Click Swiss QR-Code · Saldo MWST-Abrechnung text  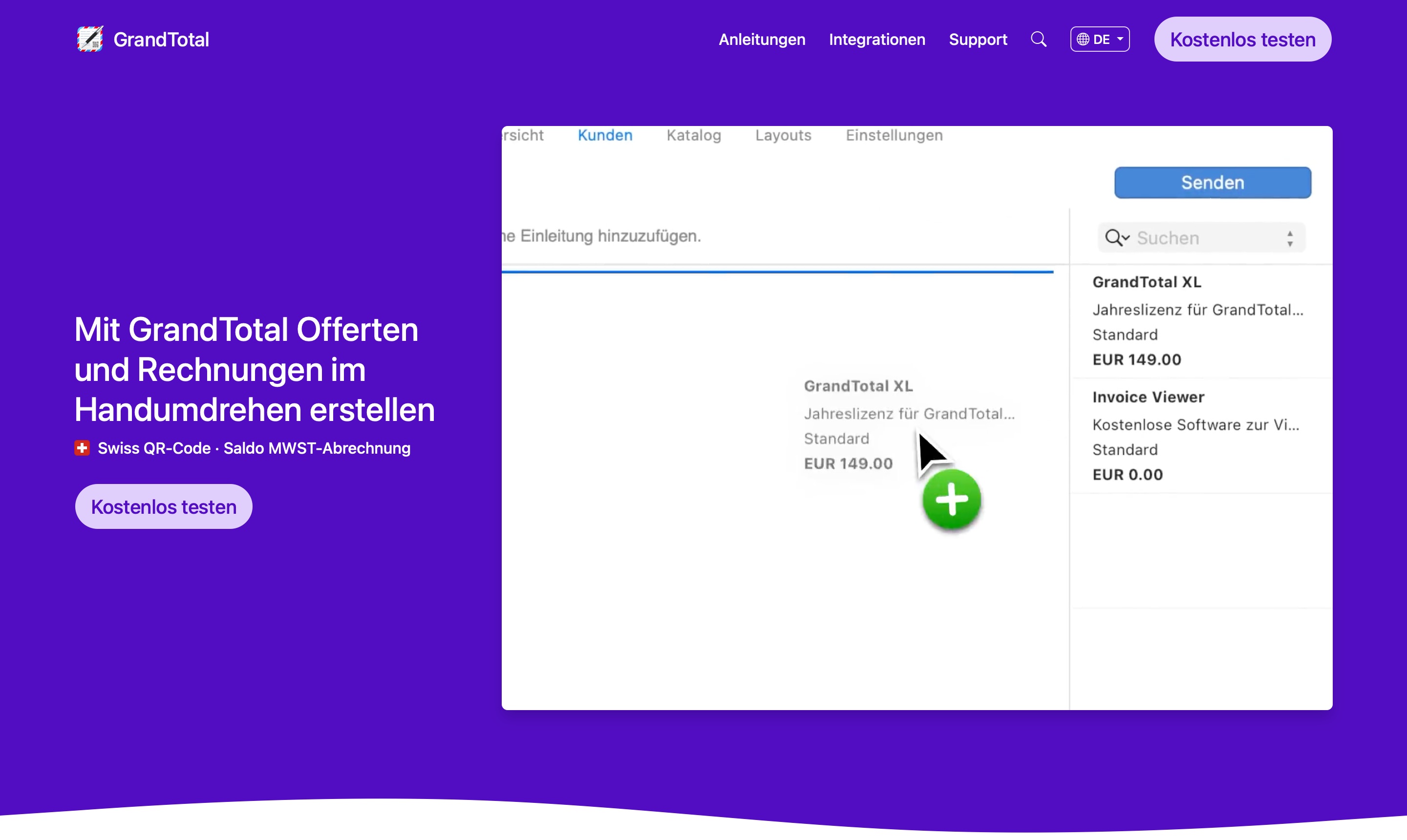(254, 448)
